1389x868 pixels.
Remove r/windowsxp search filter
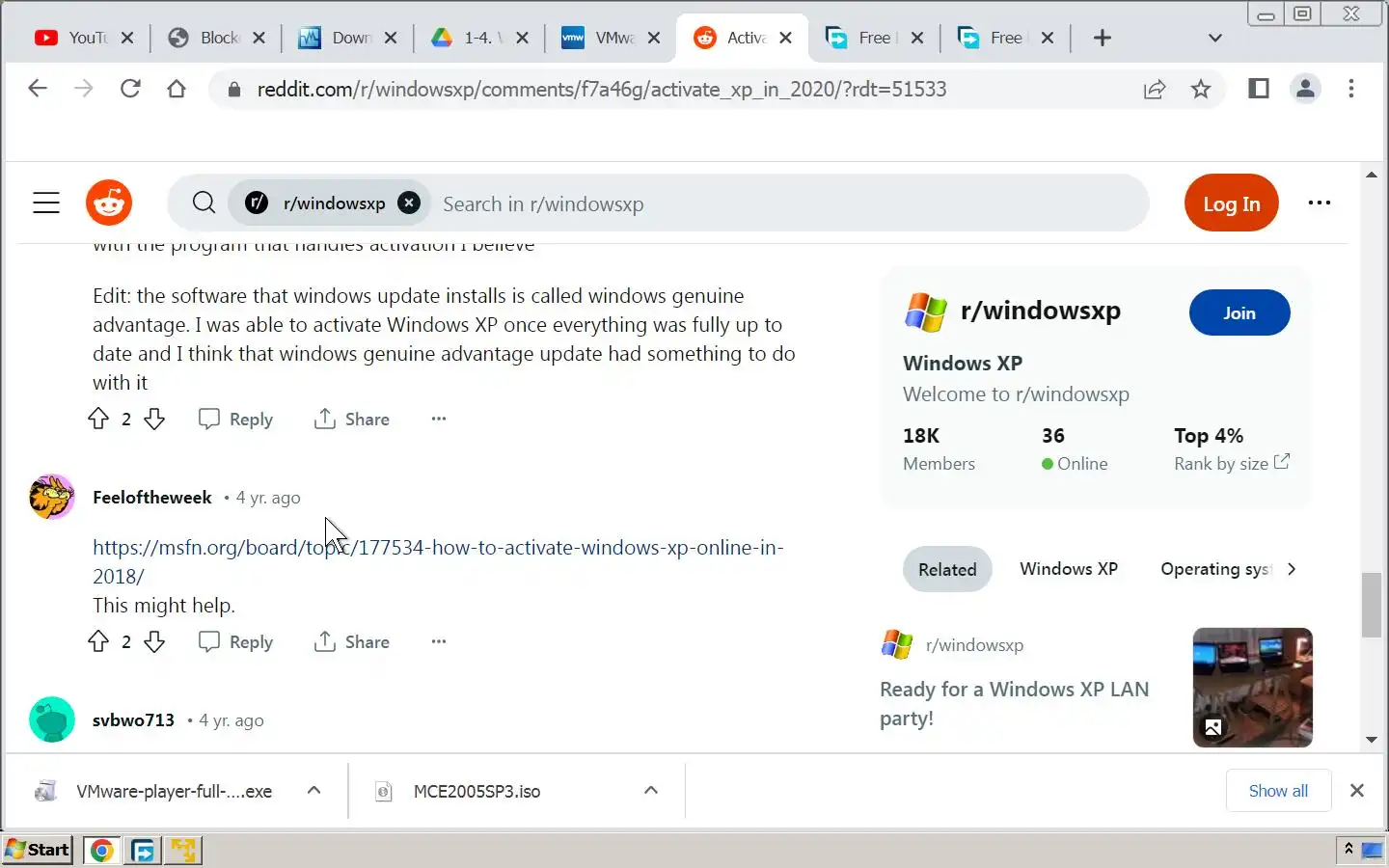tap(409, 203)
